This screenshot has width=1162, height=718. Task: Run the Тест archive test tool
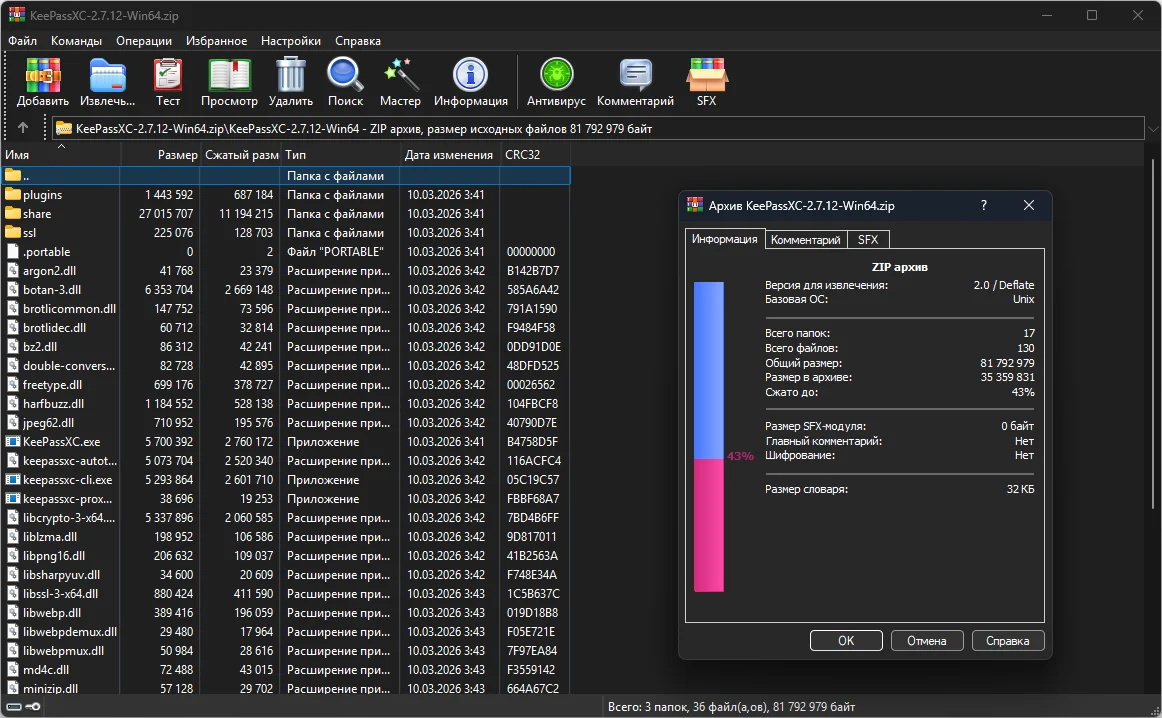point(168,82)
